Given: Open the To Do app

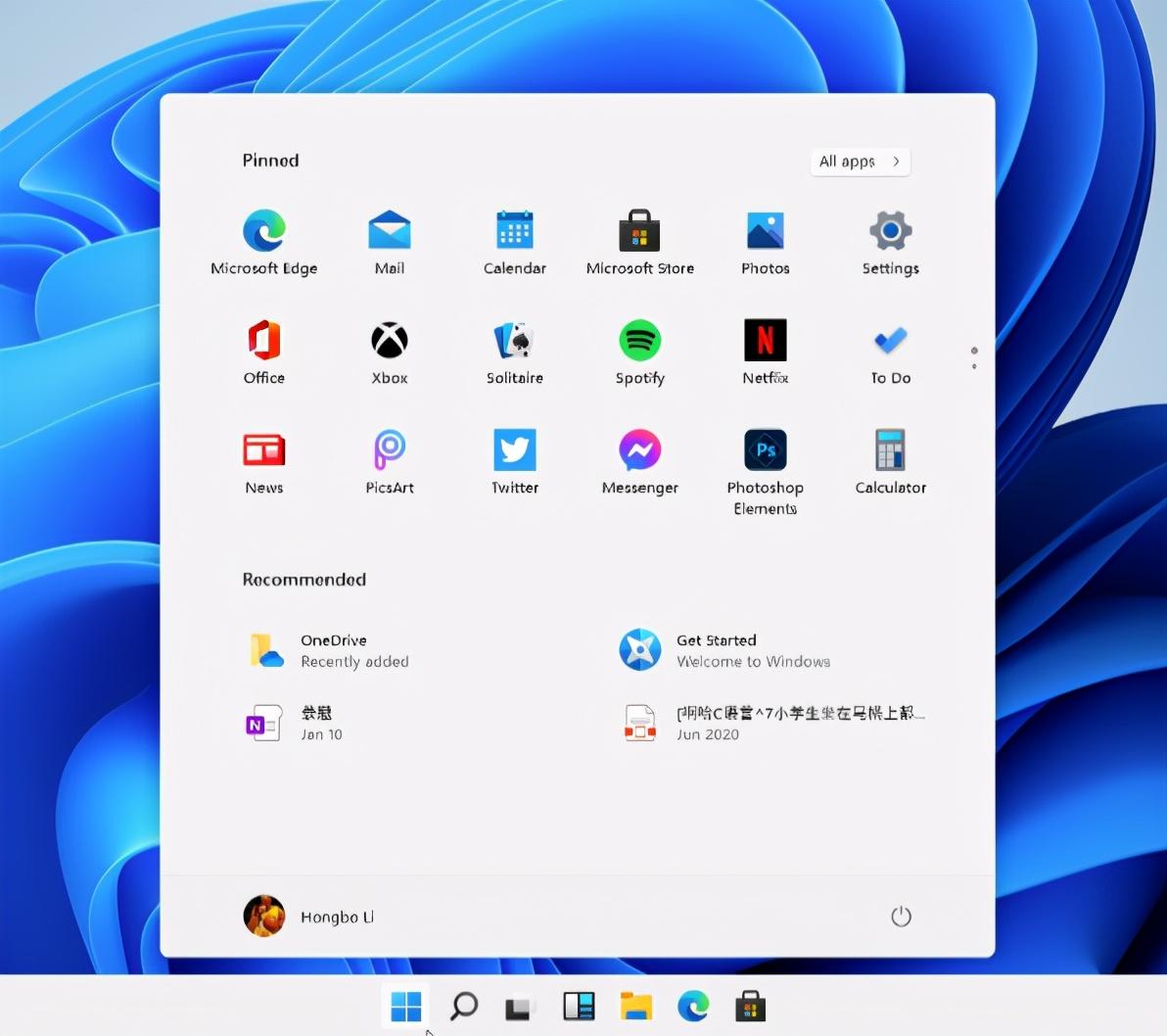Looking at the screenshot, I should click(891, 353).
